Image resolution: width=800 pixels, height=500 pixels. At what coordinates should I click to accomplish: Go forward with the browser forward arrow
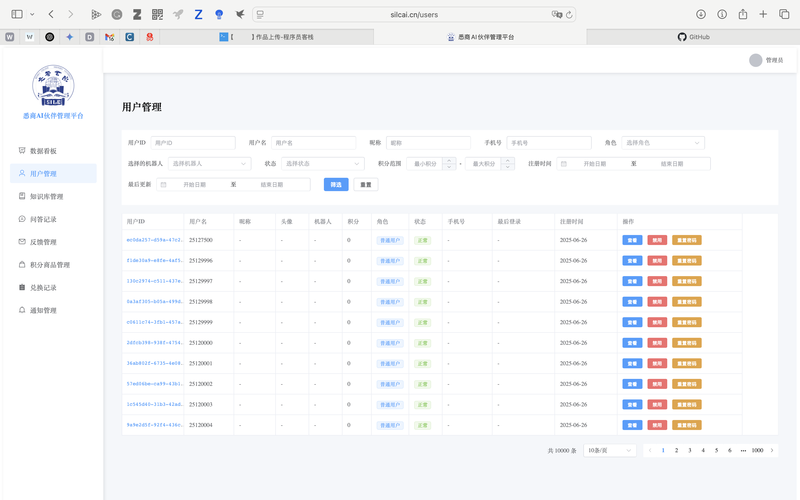(x=70, y=14)
